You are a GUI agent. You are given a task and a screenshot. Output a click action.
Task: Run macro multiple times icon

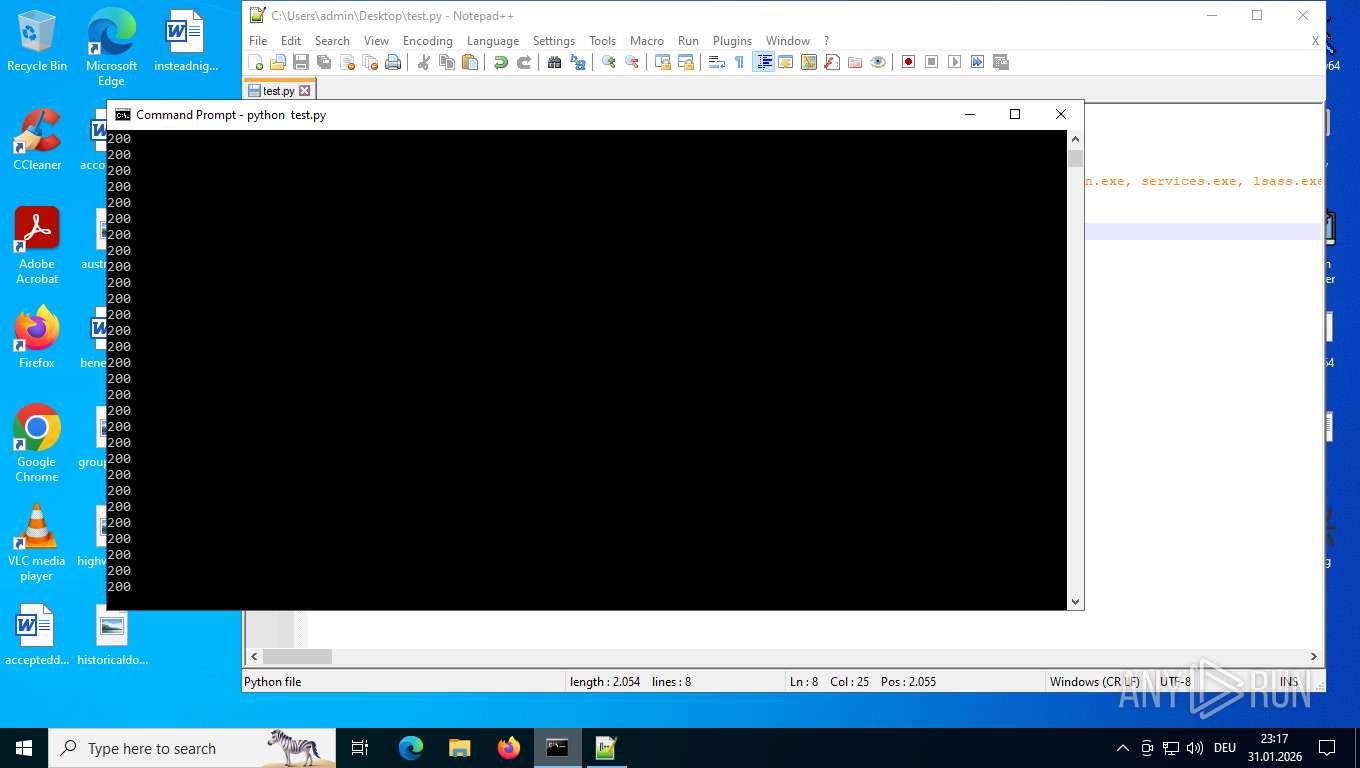click(x=978, y=62)
